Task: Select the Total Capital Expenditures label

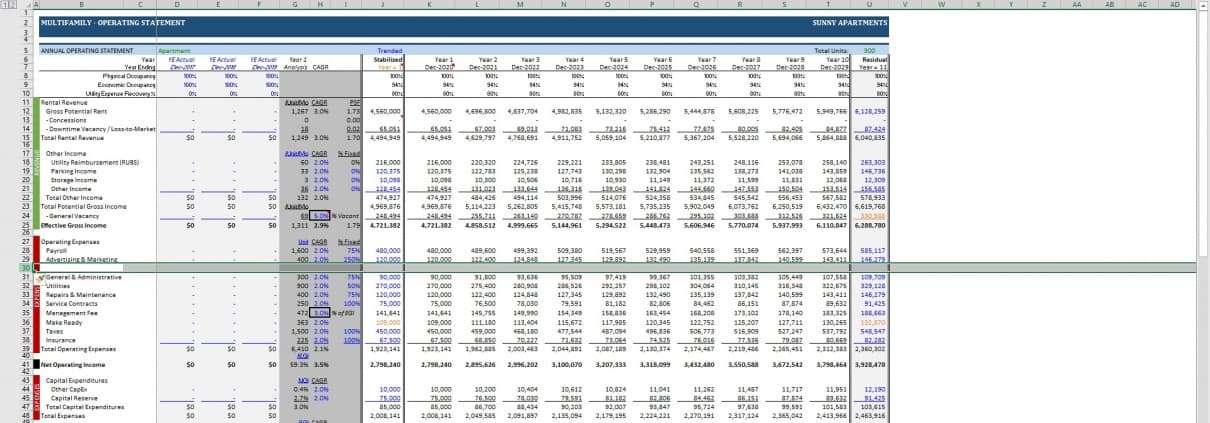Action: [83, 405]
